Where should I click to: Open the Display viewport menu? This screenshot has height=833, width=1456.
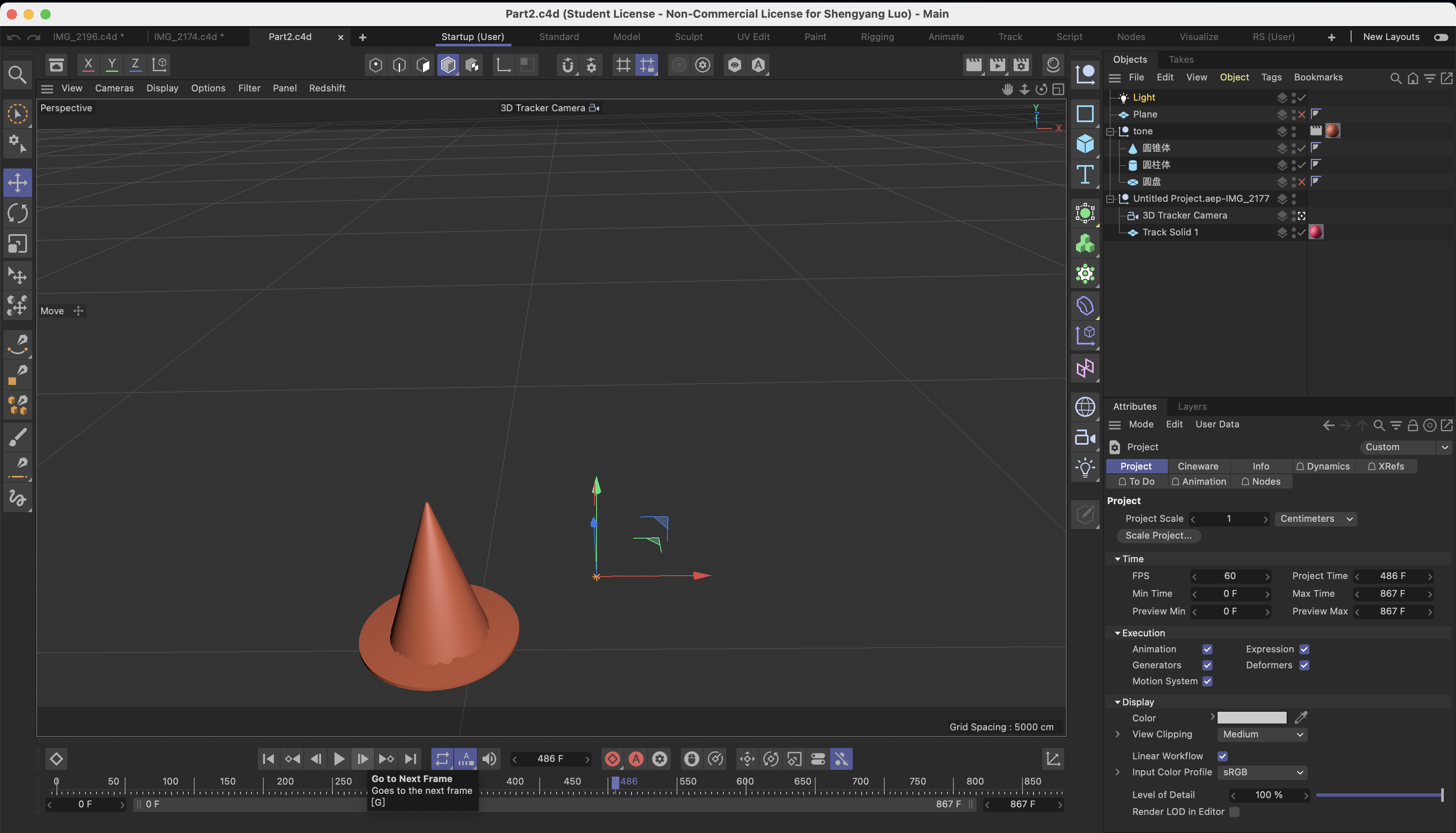pyautogui.click(x=162, y=88)
